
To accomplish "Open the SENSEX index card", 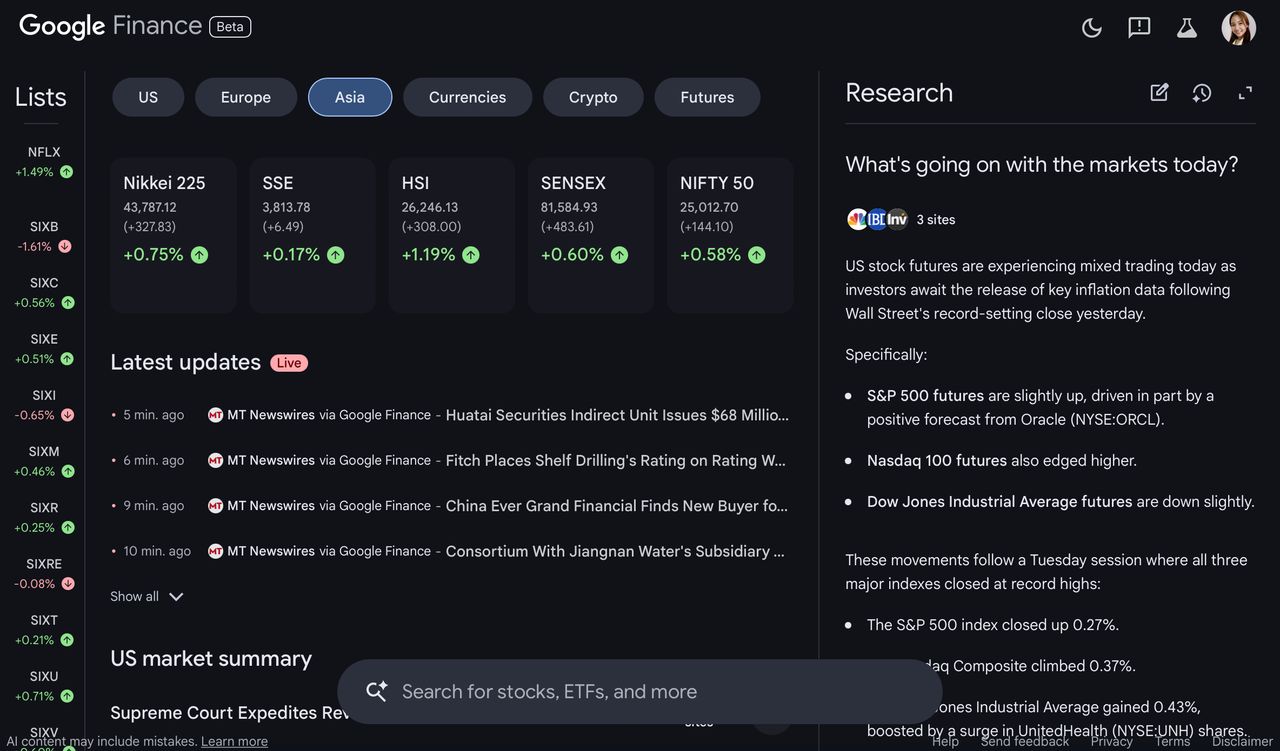I will pos(590,235).
